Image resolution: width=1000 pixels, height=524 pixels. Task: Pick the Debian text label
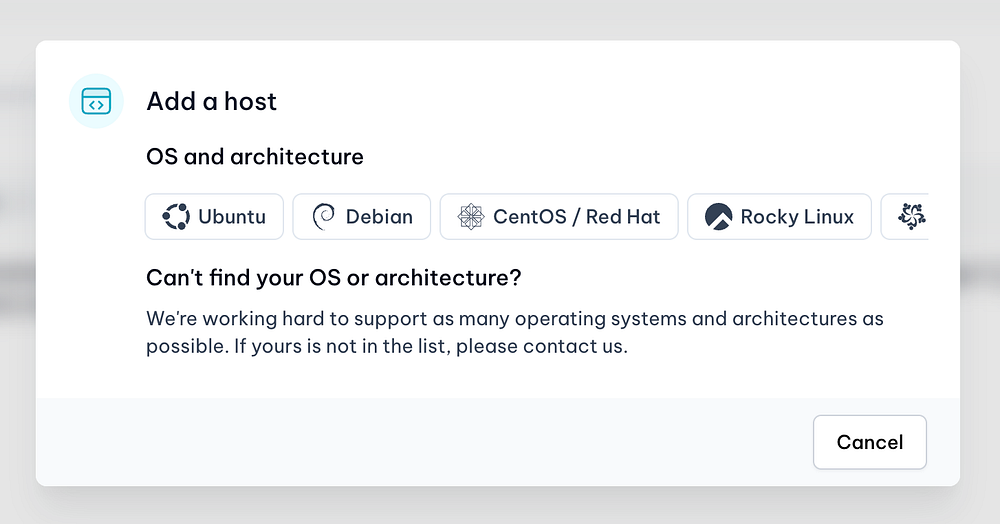click(x=379, y=217)
